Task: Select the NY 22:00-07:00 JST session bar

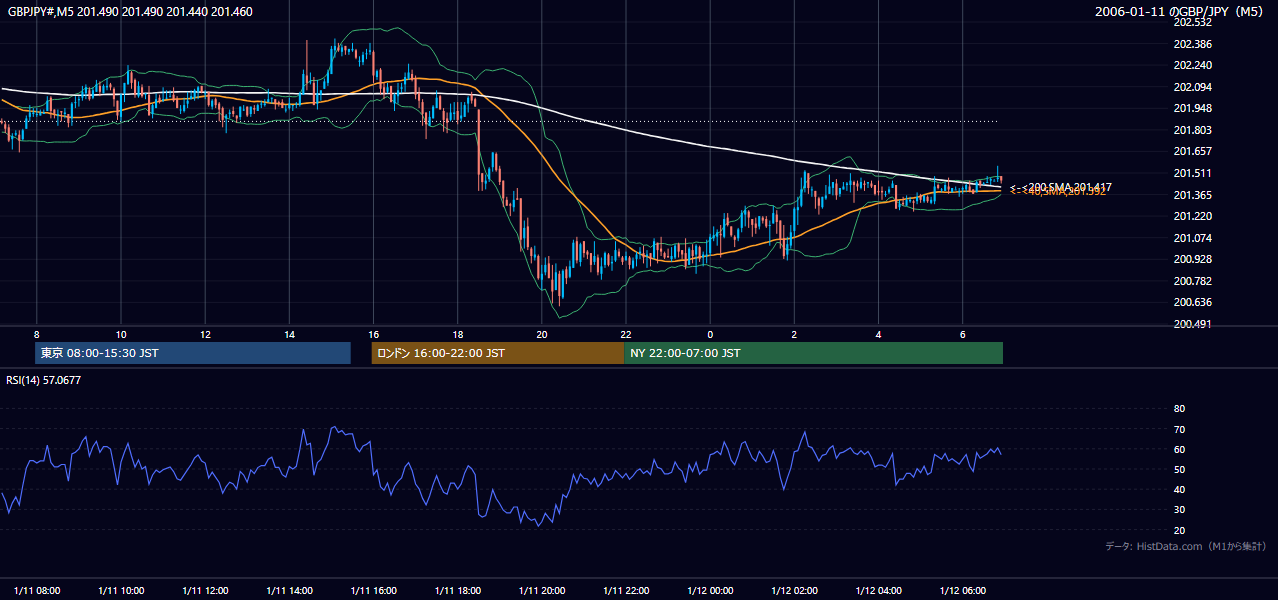Action: [x=813, y=353]
